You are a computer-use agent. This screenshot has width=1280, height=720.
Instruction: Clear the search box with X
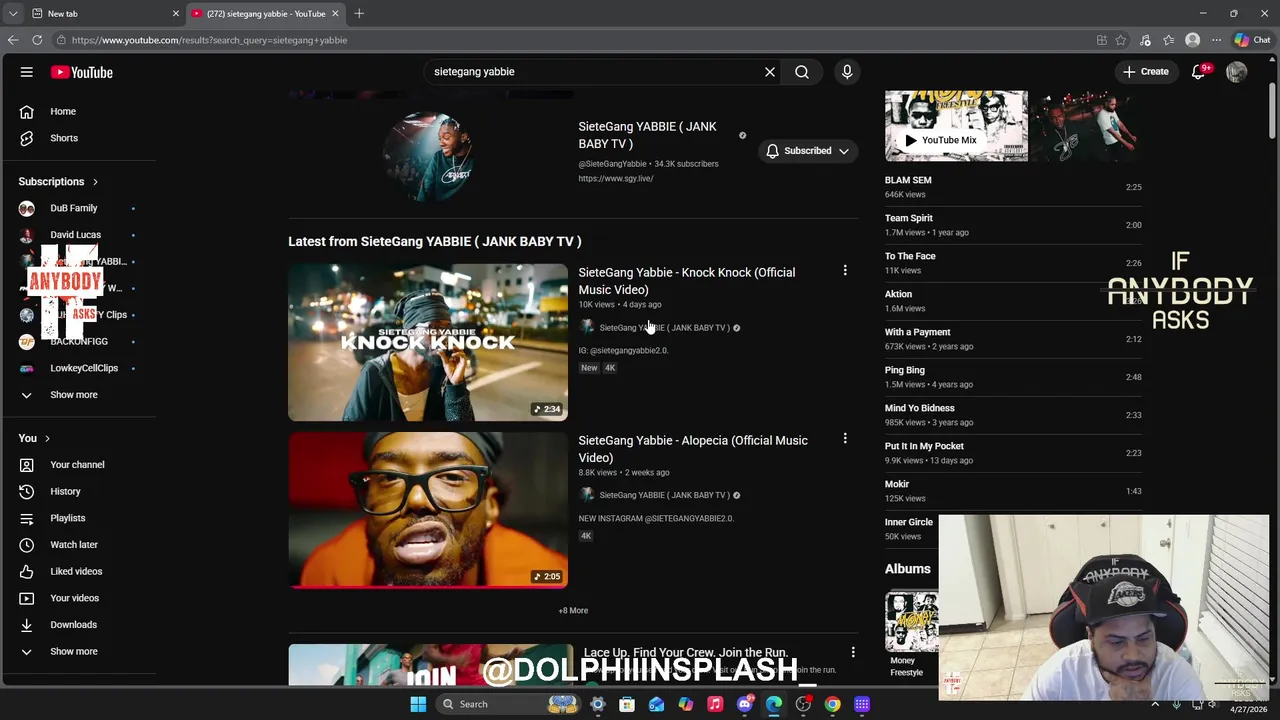tap(770, 72)
